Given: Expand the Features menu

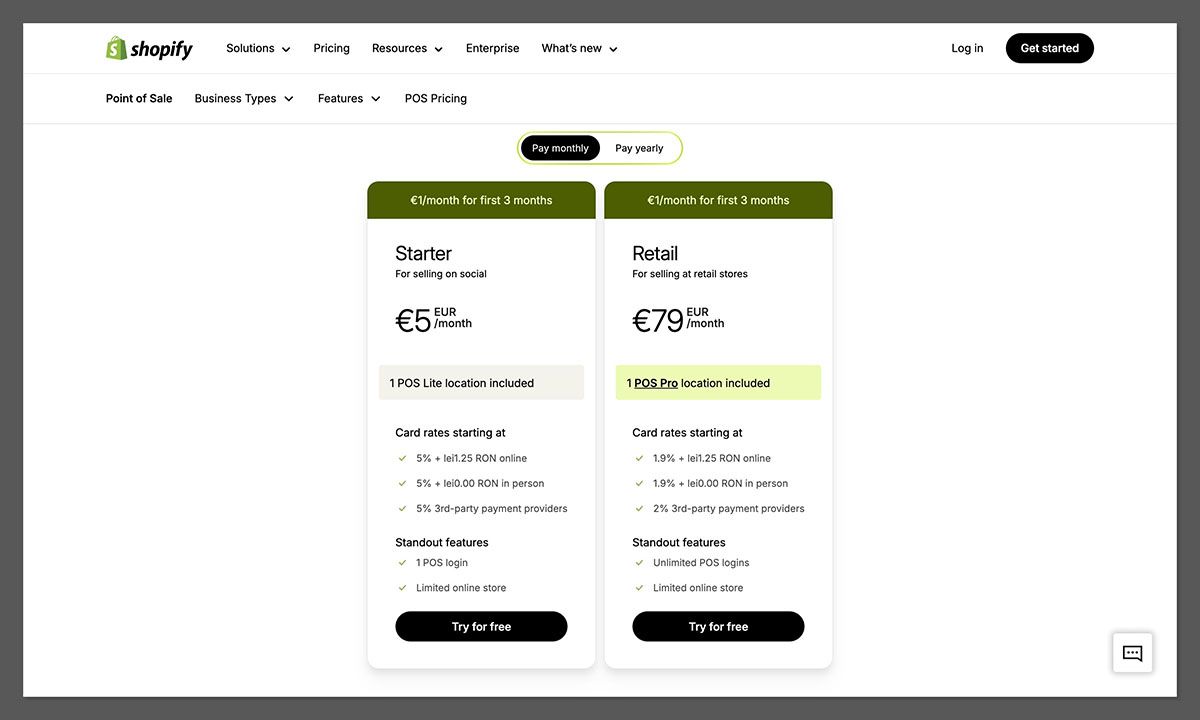Looking at the screenshot, I should pyautogui.click(x=348, y=98).
